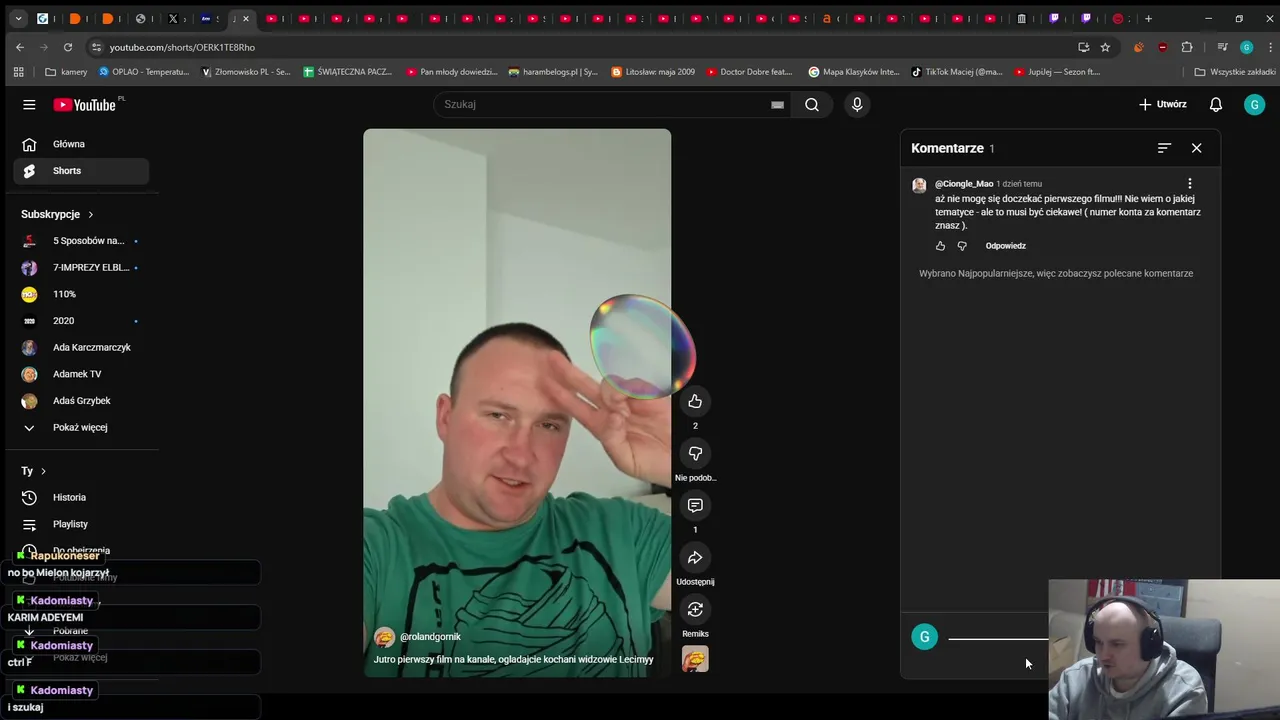Start voice search with microphone icon
This screenshot has height=720, width=1280.
coord(857,104)
